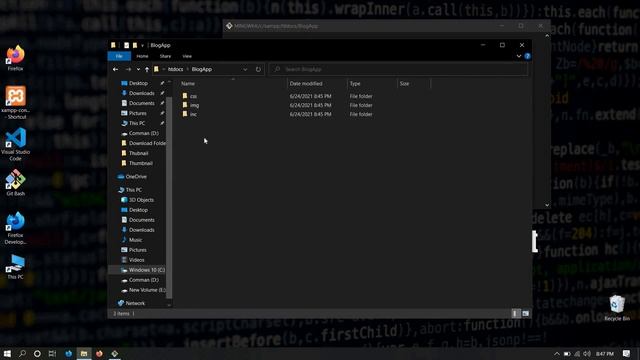
Task: Open the recent locations dropdown arrow
Action: tap(138, 69)
